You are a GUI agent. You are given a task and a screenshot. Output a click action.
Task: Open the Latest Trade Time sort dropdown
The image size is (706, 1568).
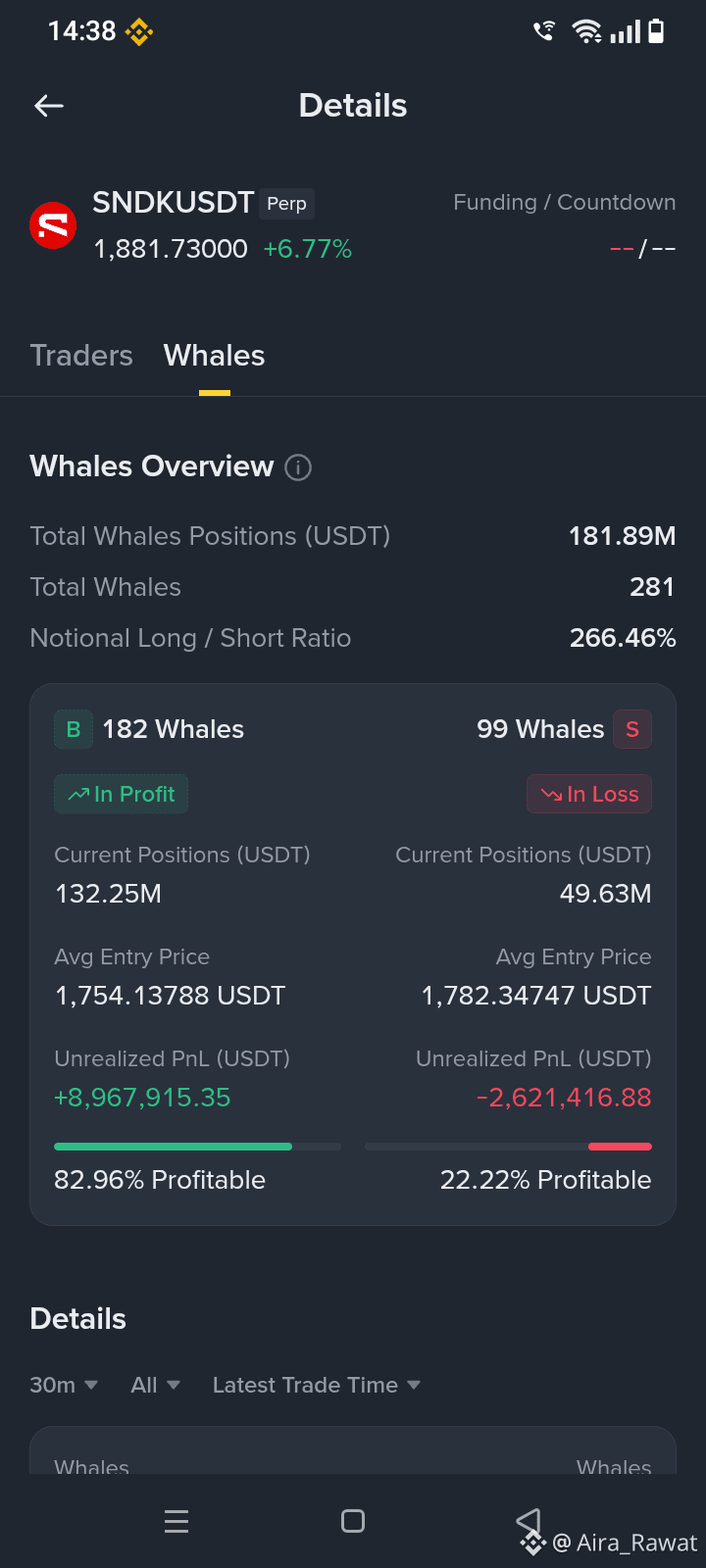point(316,1385)
